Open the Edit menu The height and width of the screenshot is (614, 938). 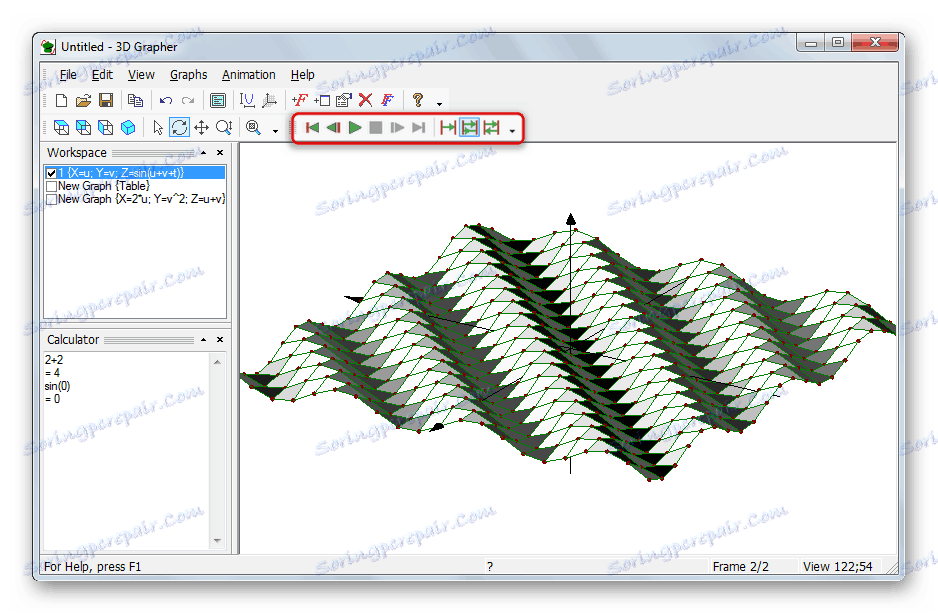(102, 75)
